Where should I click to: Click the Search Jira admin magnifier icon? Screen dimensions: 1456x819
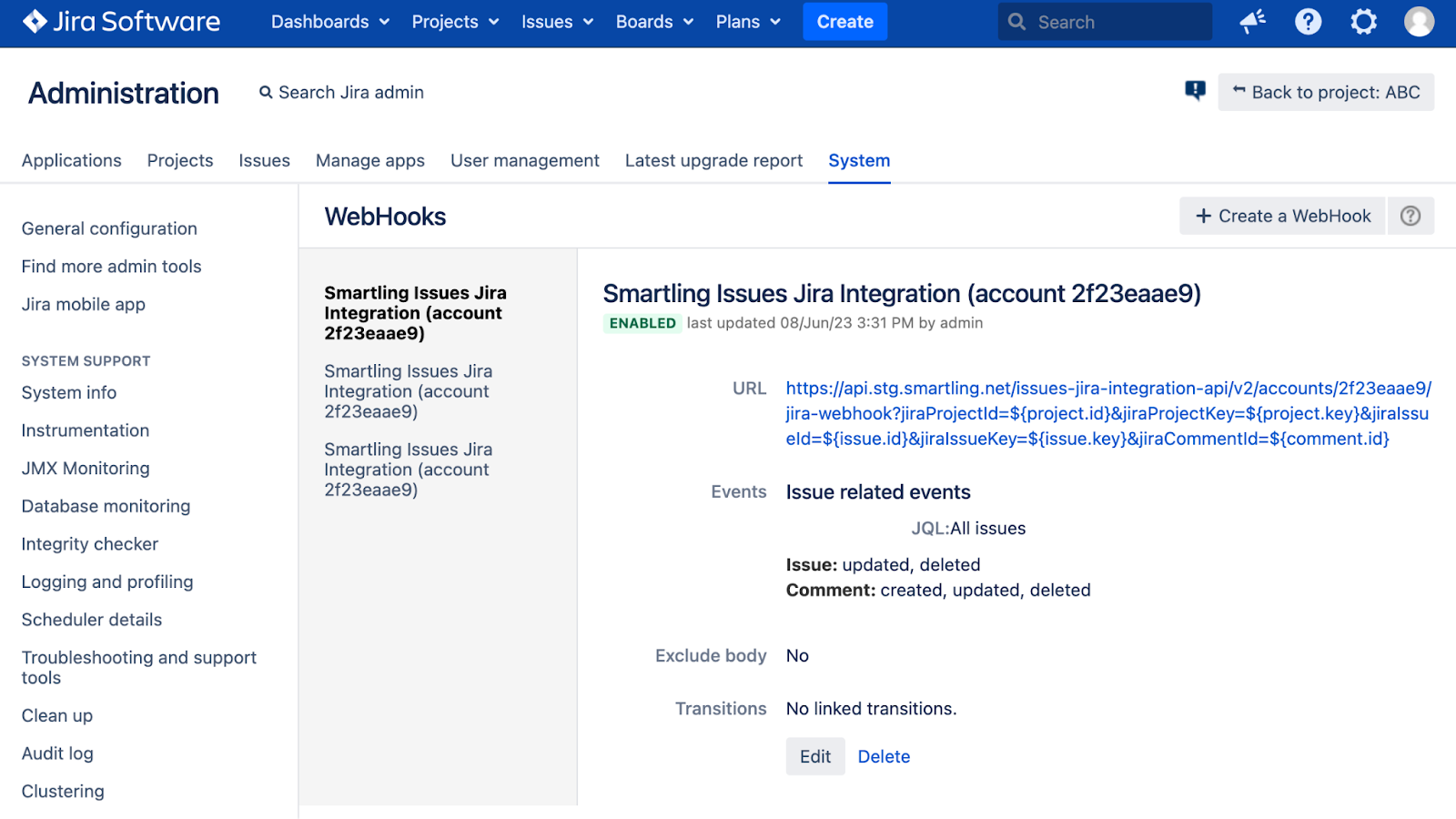click(266, 92)
